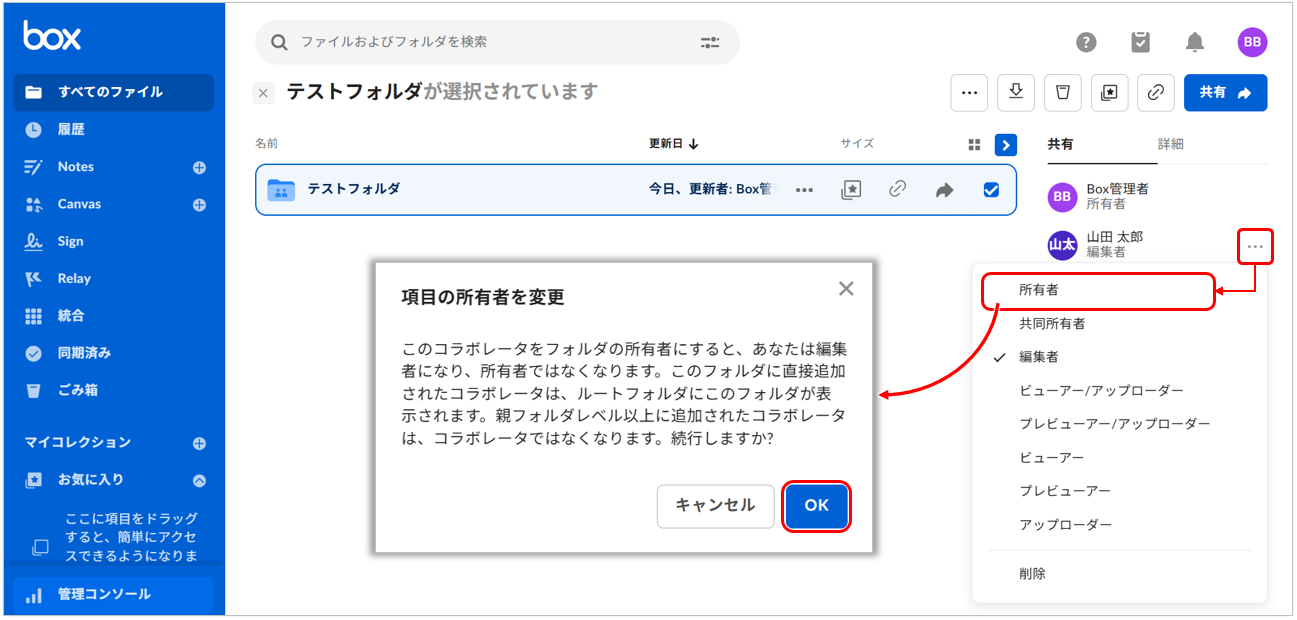Viewport: 1297px width, 620px height.
Task: Click the notifications bell icon
Action: [1194, 42]
